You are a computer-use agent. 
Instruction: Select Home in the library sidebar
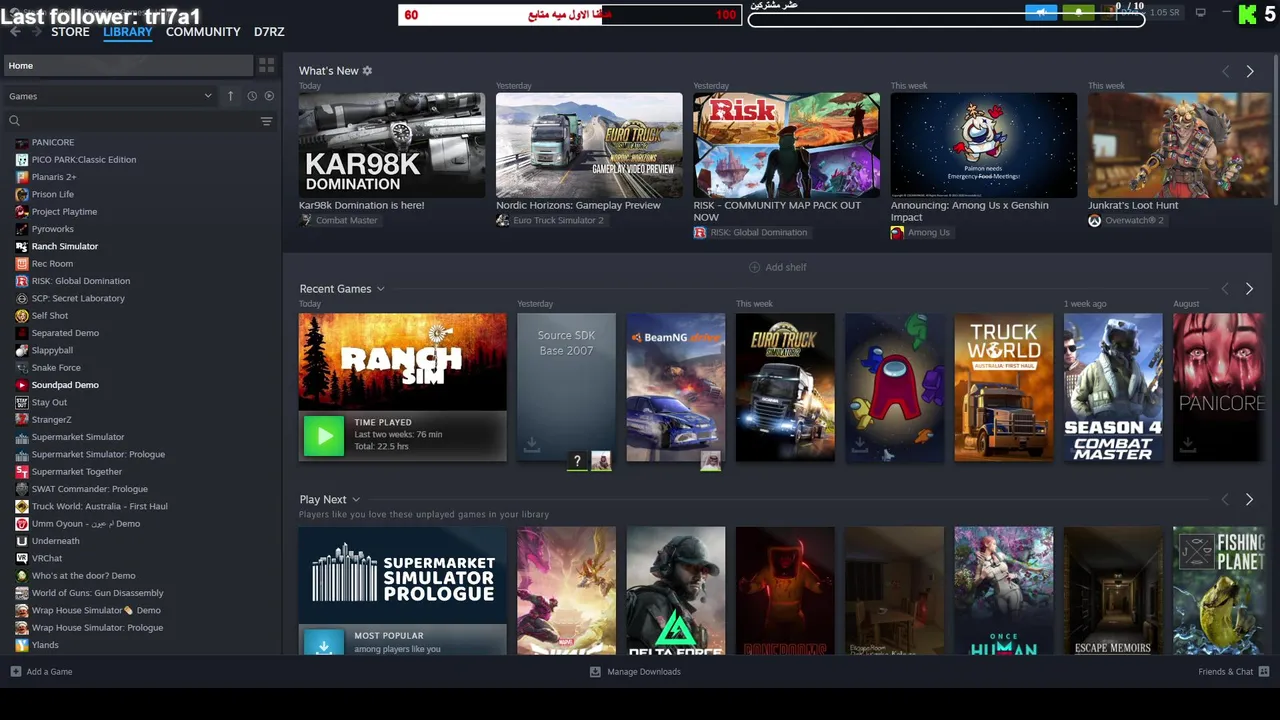(127, 65)
